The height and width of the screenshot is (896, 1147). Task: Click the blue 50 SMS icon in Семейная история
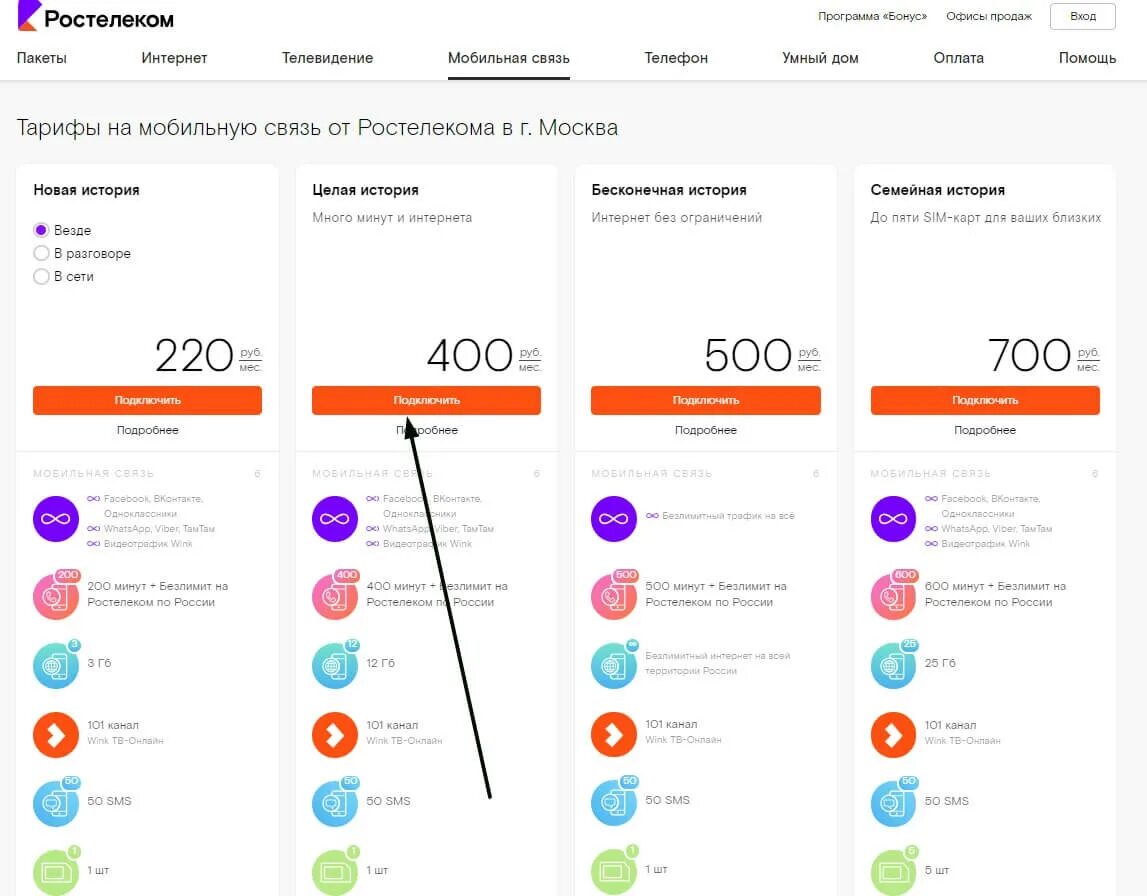893,803
